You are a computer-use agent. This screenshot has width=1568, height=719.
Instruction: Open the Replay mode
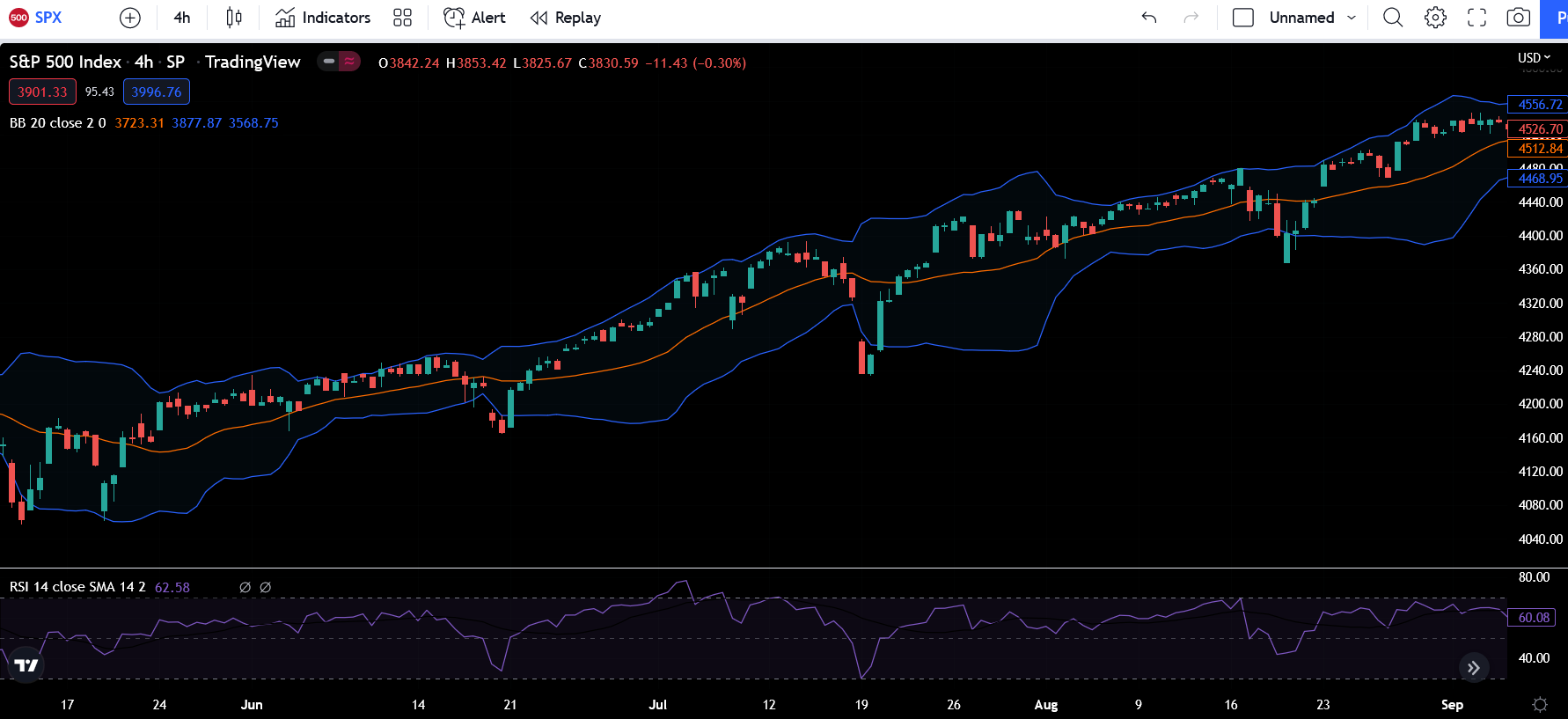[x=566, y=18]
